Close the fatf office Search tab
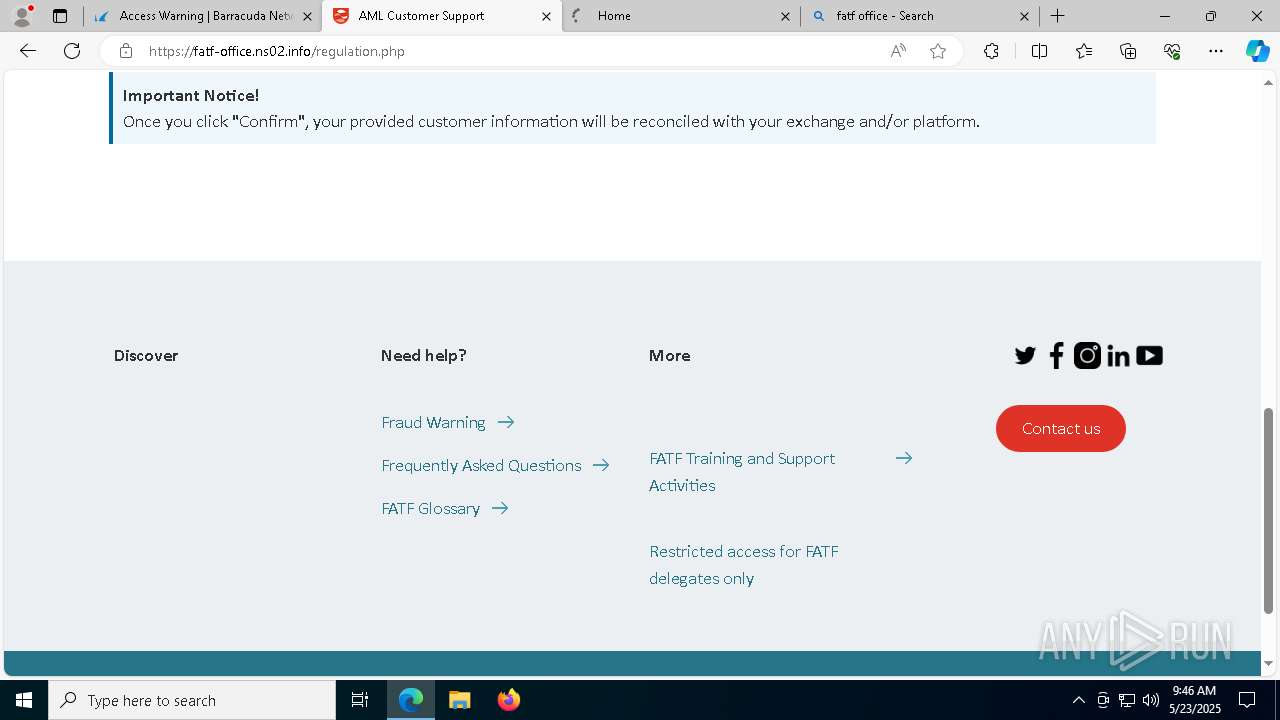 pyautogui.click(x=1024, y=16)
